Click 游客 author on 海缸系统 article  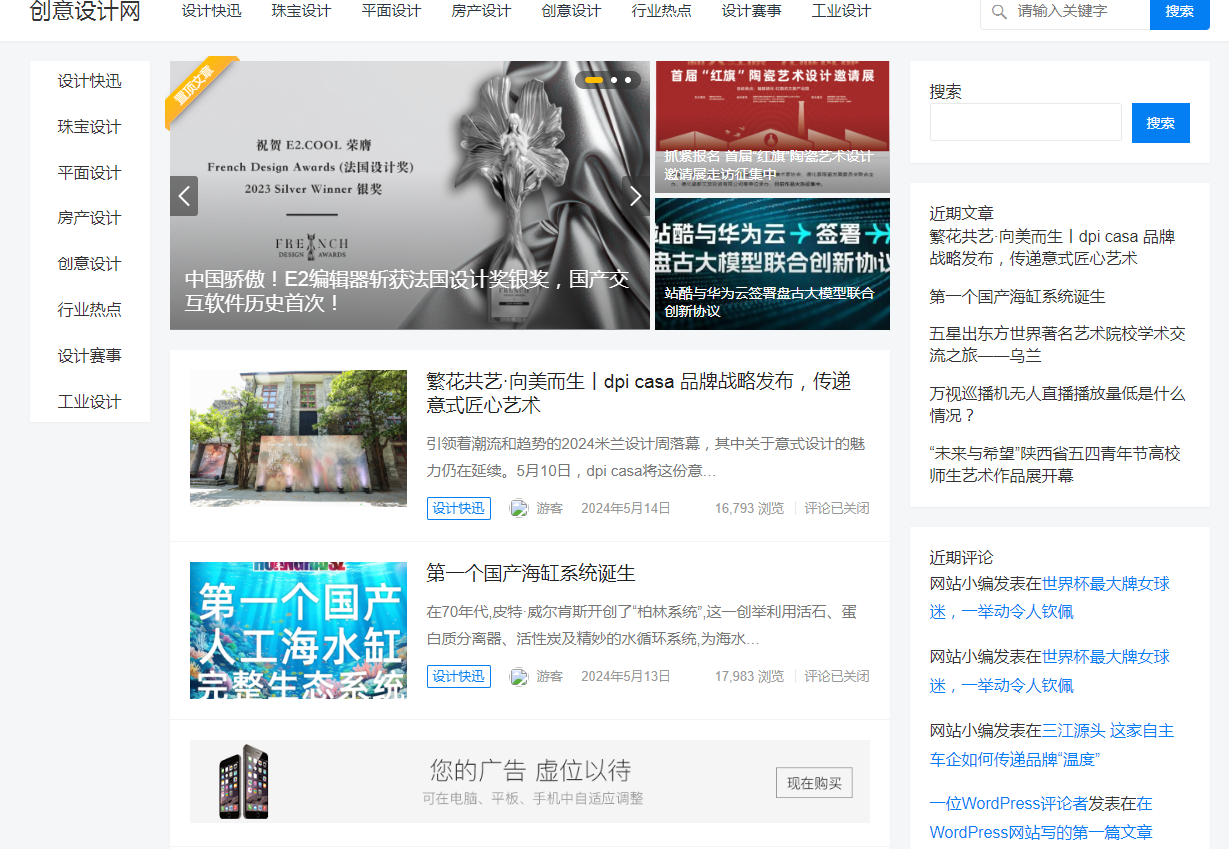[549, 676]
